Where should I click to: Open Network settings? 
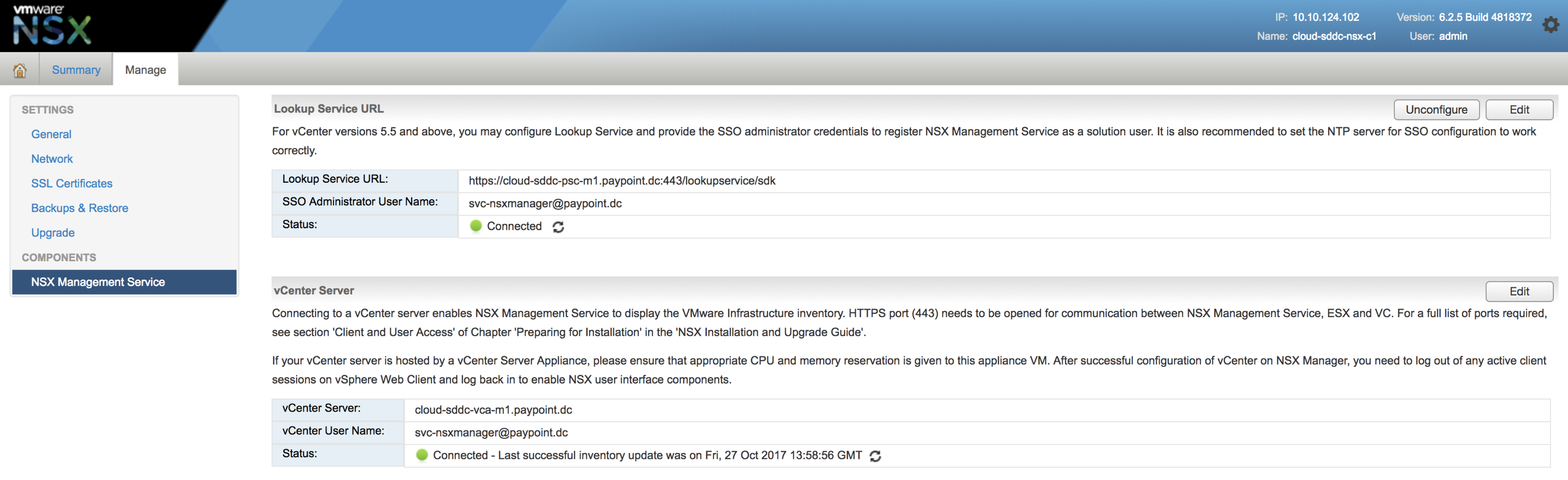[52, 158]
